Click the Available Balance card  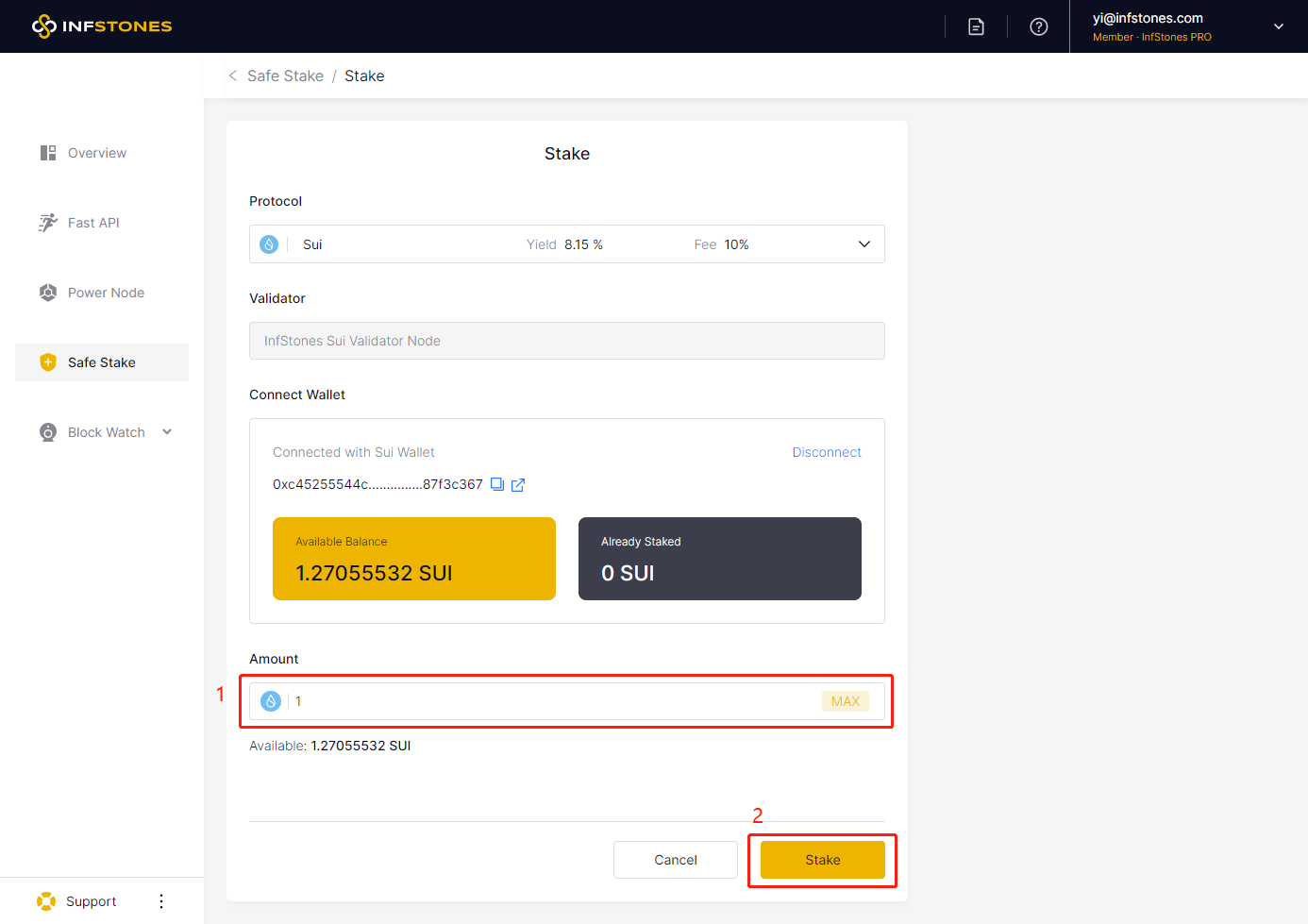[x=414, y=559]
